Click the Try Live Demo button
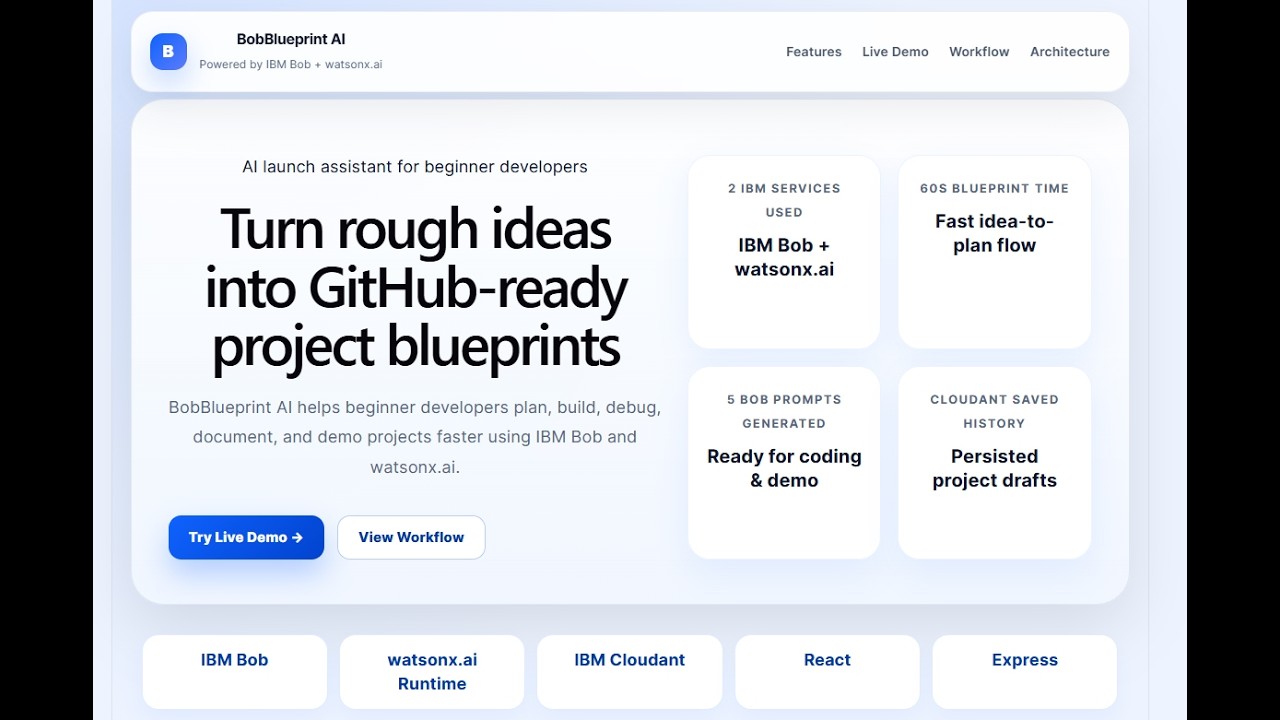This screenshot has height=720, width=1280. click(246, 537)
